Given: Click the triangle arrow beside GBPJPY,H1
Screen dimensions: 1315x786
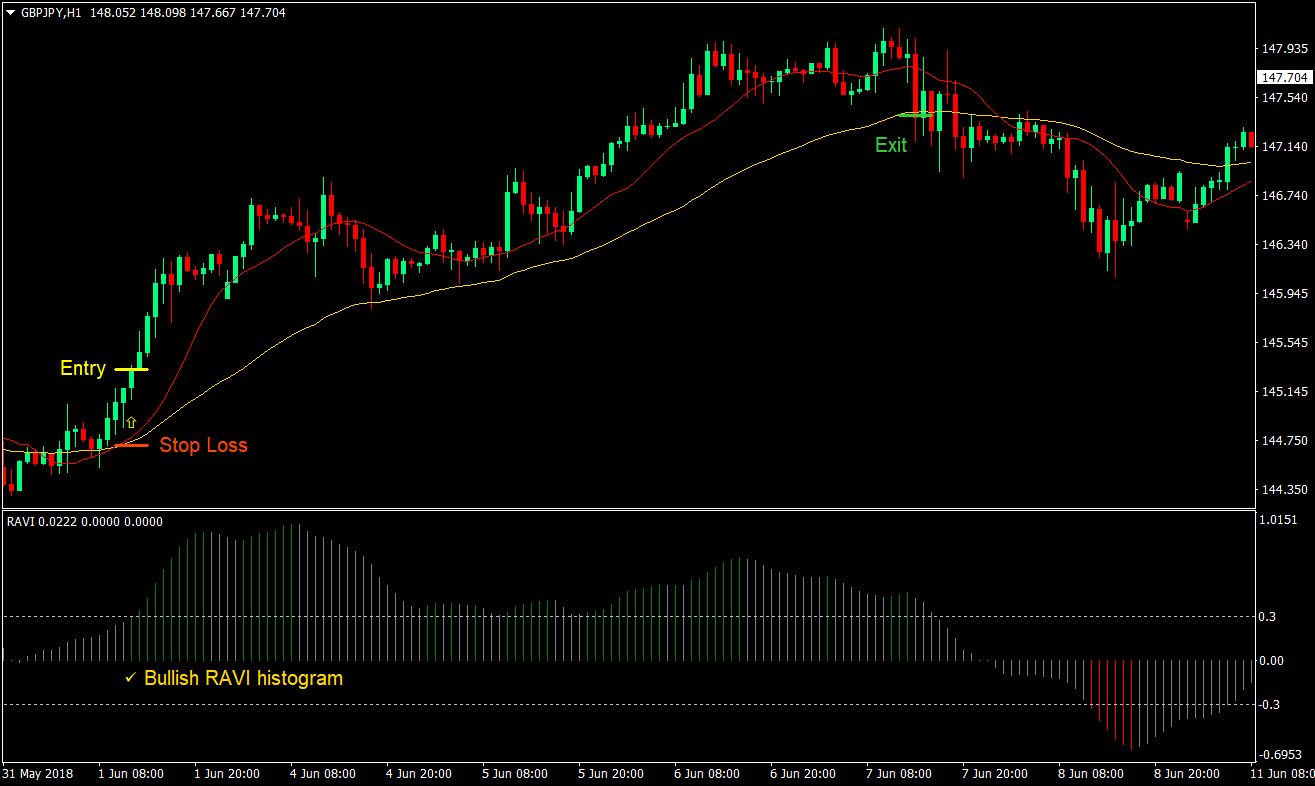Looking at the screenshot, I should [x=10, y=13].
